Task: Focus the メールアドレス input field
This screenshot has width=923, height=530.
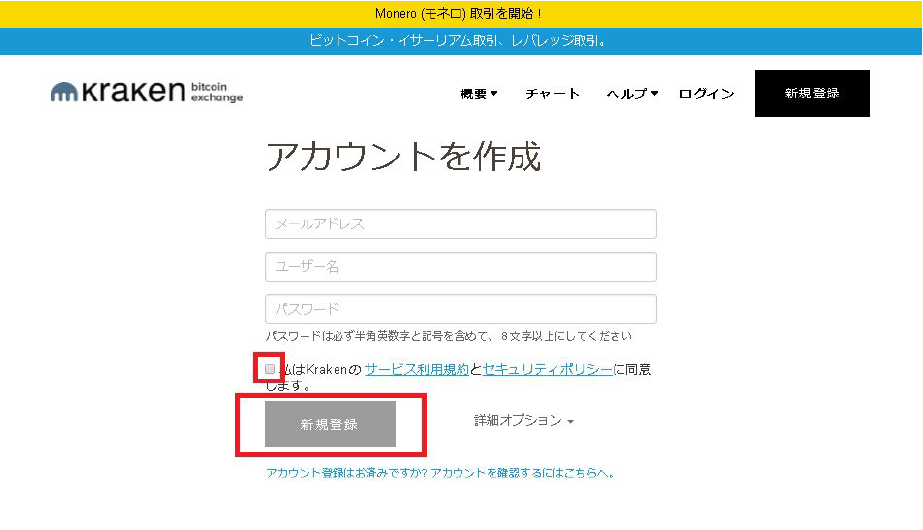Action: pos(461,224)
